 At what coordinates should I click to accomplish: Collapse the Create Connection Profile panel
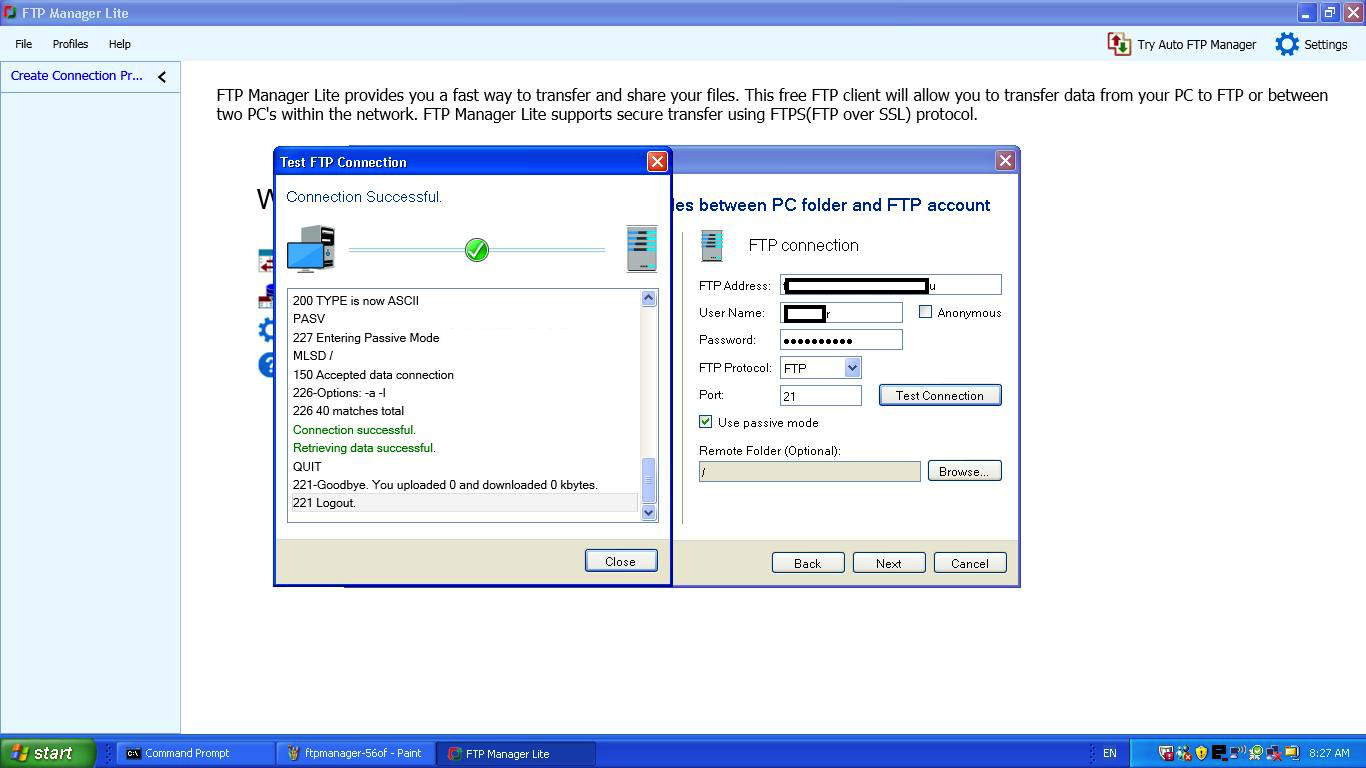(162, 77)
